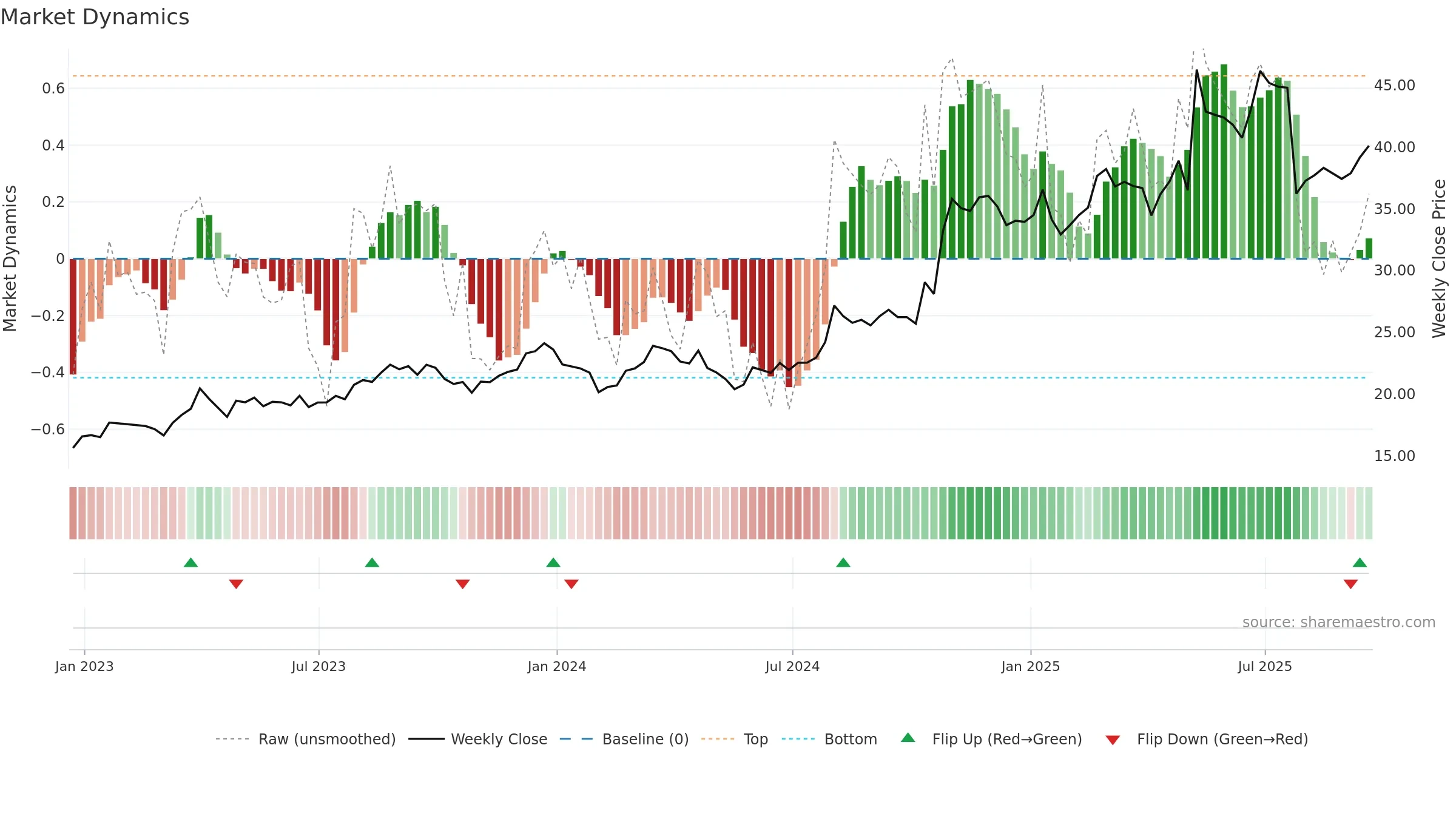Image resolution: width=1456 pixels, height=819 pixels.
Task: Click the Market Dynamics chart title
Action: click(x=95, y=17)
